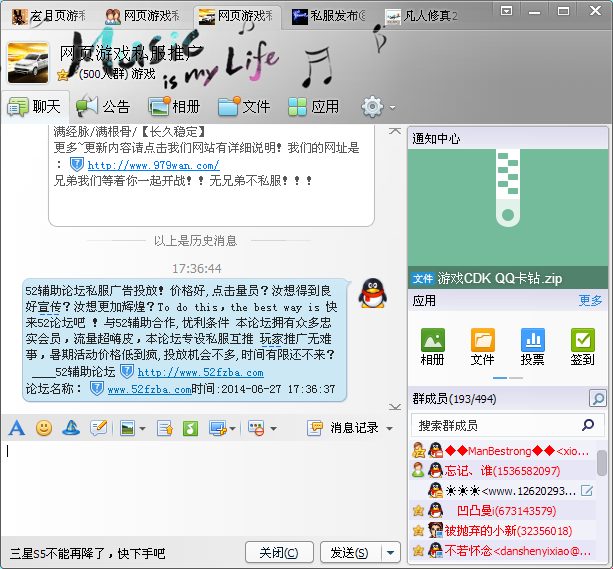Switch to the 玄月页游 chat tab
This screenshot has width=613, height=569.
tap(49, 16)
